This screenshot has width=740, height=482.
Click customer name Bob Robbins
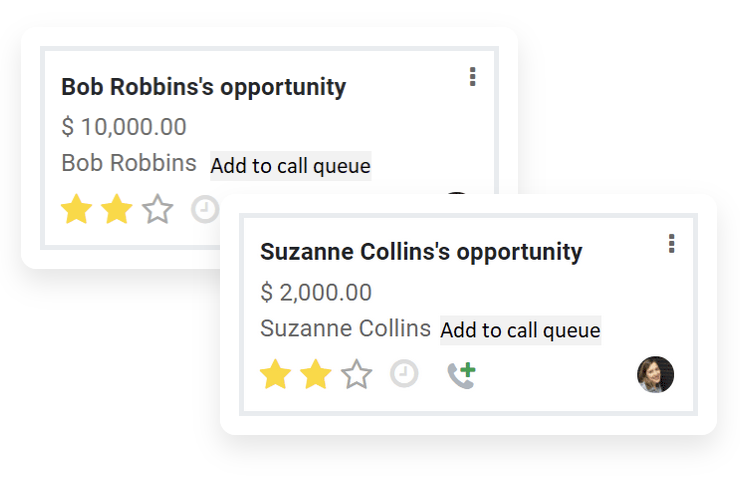[129, 163]
